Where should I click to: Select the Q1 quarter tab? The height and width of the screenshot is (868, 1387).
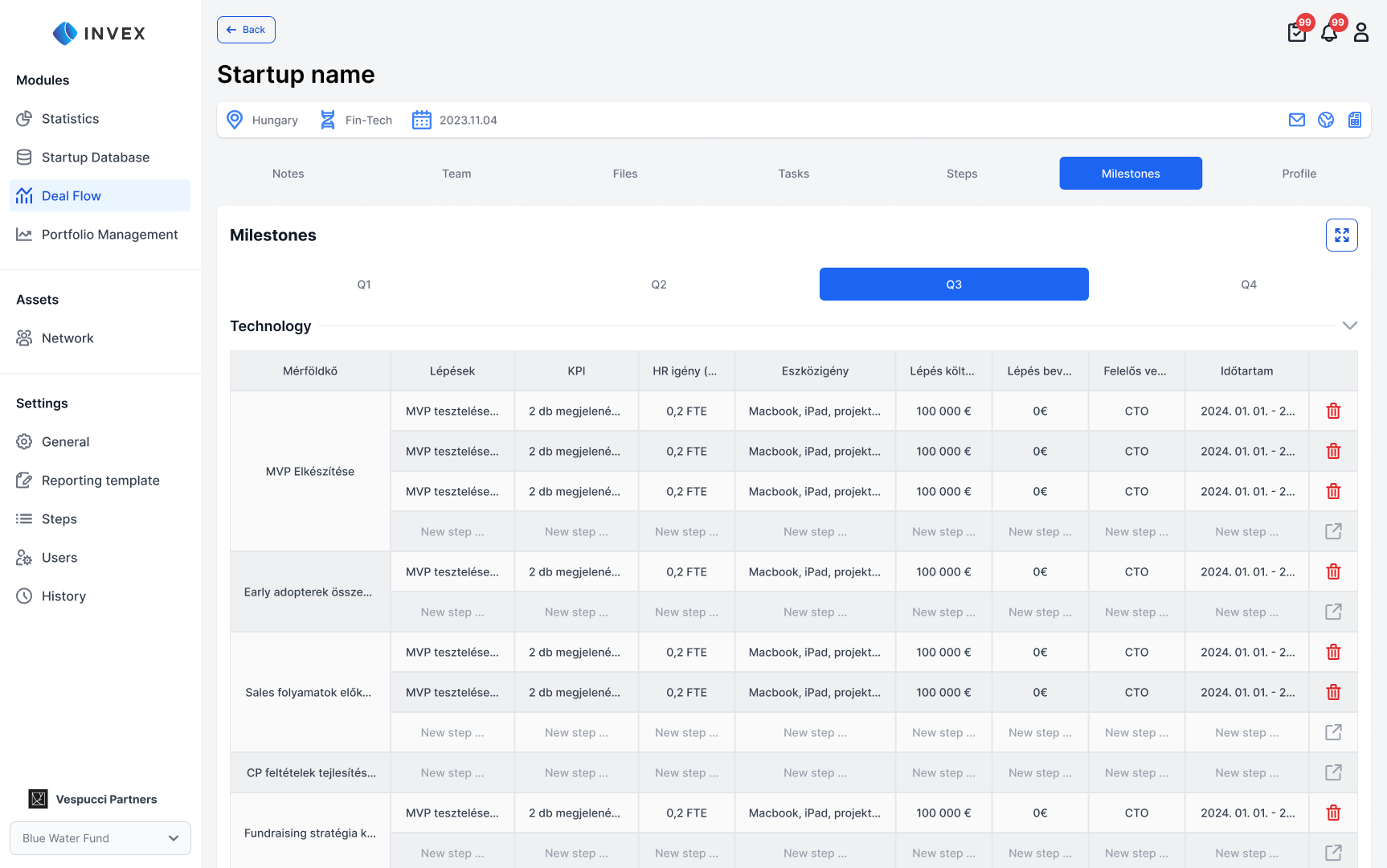tap(364, 285)
